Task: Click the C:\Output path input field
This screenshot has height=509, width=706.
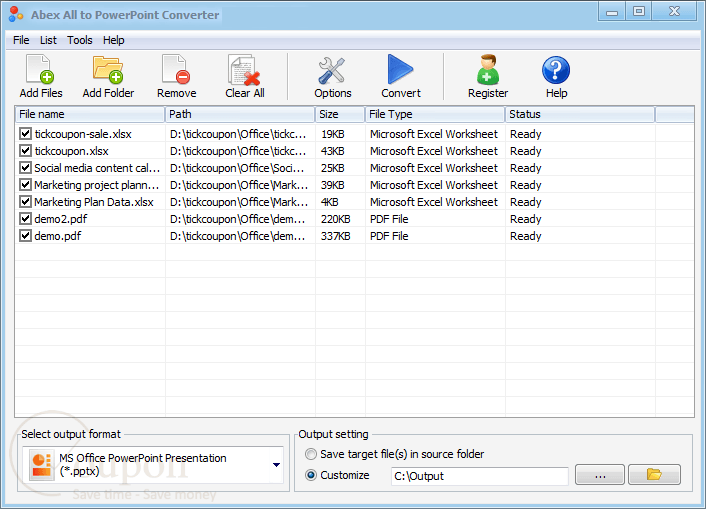Action: coord(480,476)
